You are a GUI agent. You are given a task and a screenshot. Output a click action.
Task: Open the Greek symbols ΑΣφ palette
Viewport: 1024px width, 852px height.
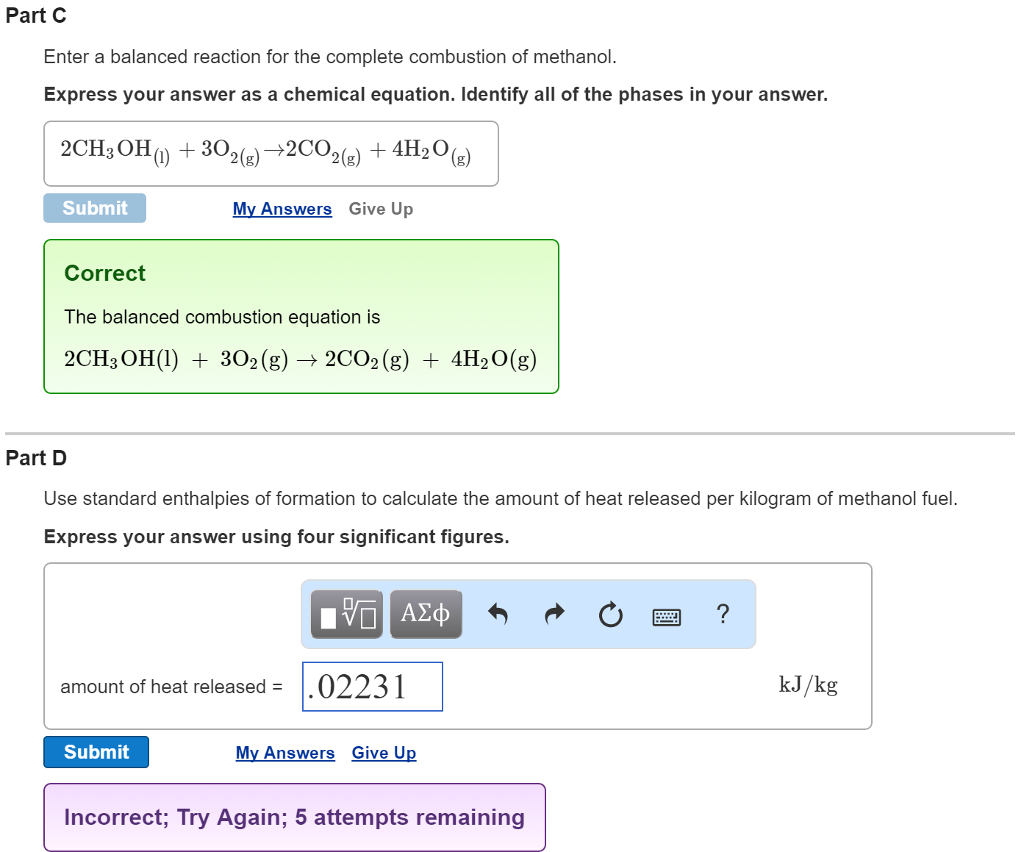tap(426, 614)
